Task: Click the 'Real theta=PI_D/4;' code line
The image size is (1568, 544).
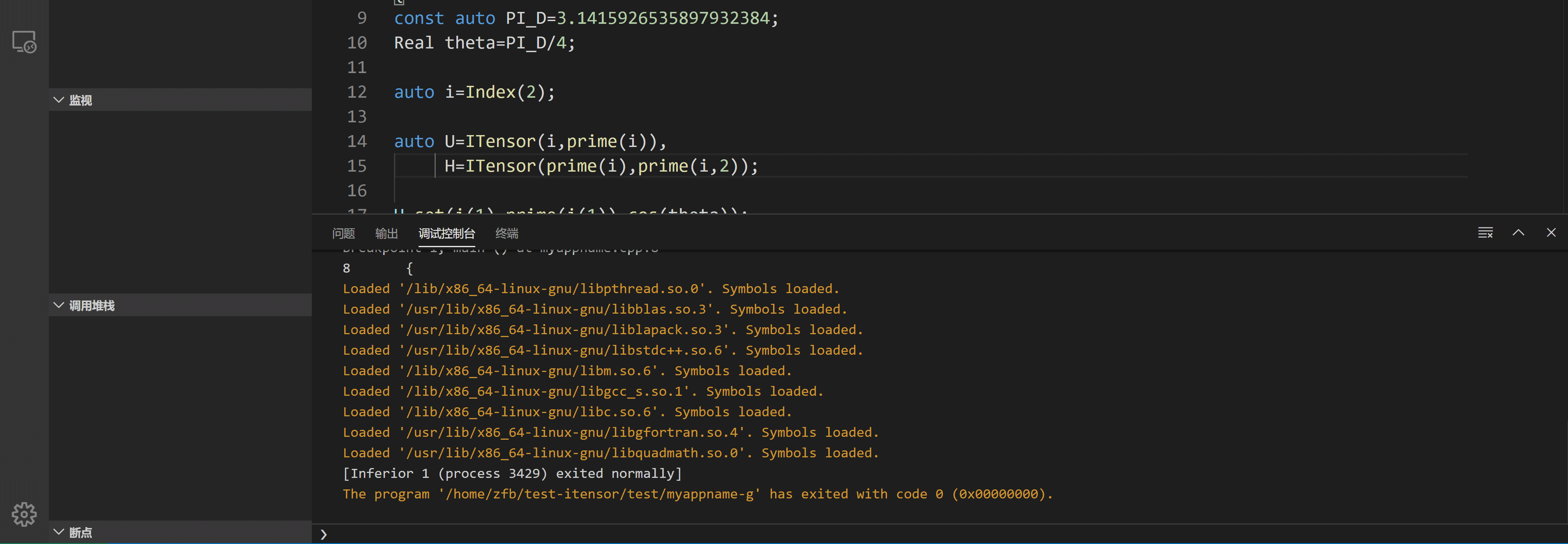Action: pyautogui.click(x=484, y=43)
